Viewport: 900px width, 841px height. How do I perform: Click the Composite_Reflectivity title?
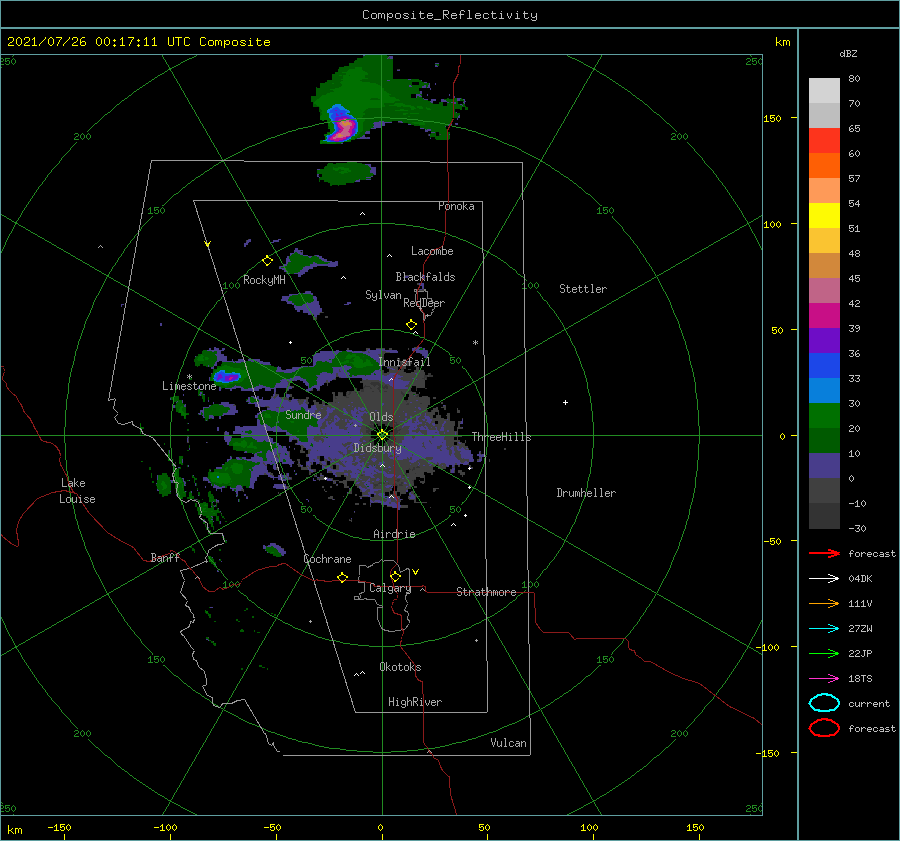[x=450, y=15]
